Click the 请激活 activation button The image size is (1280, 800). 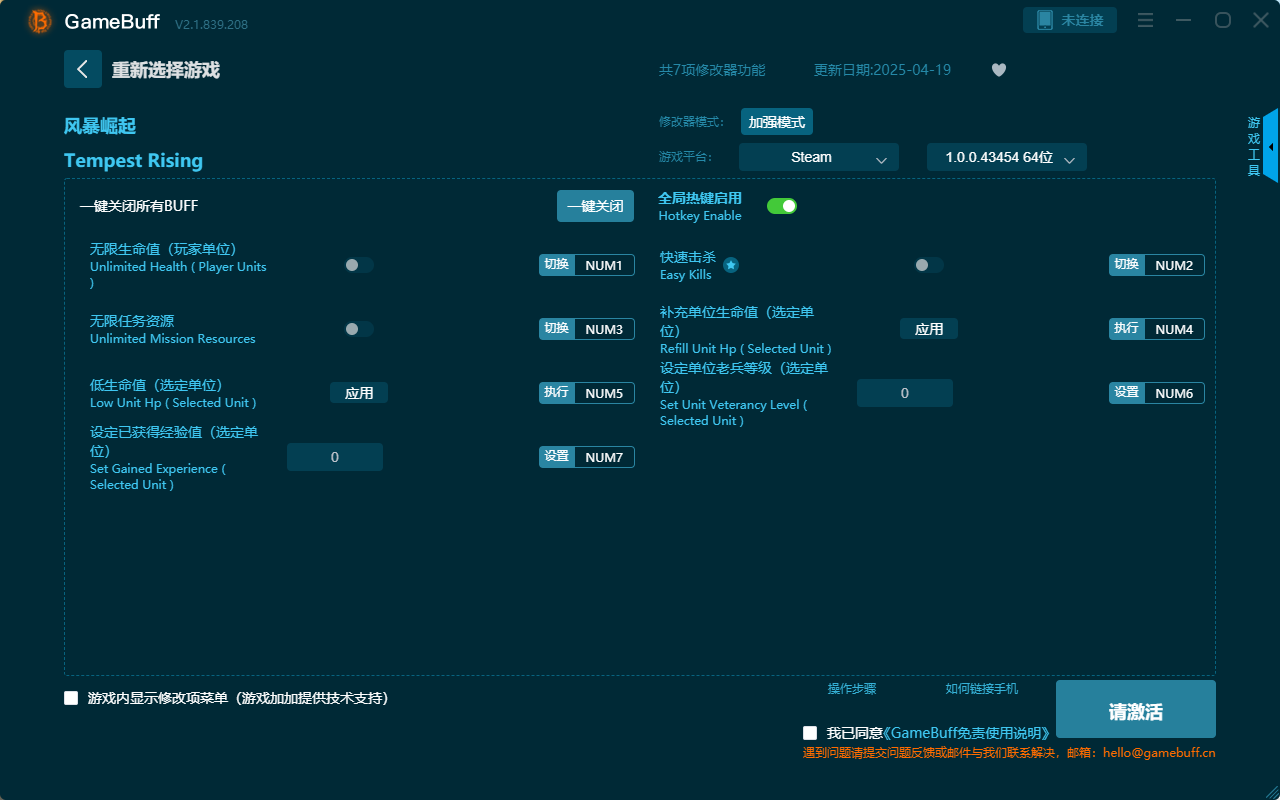tap(1135, 708)
